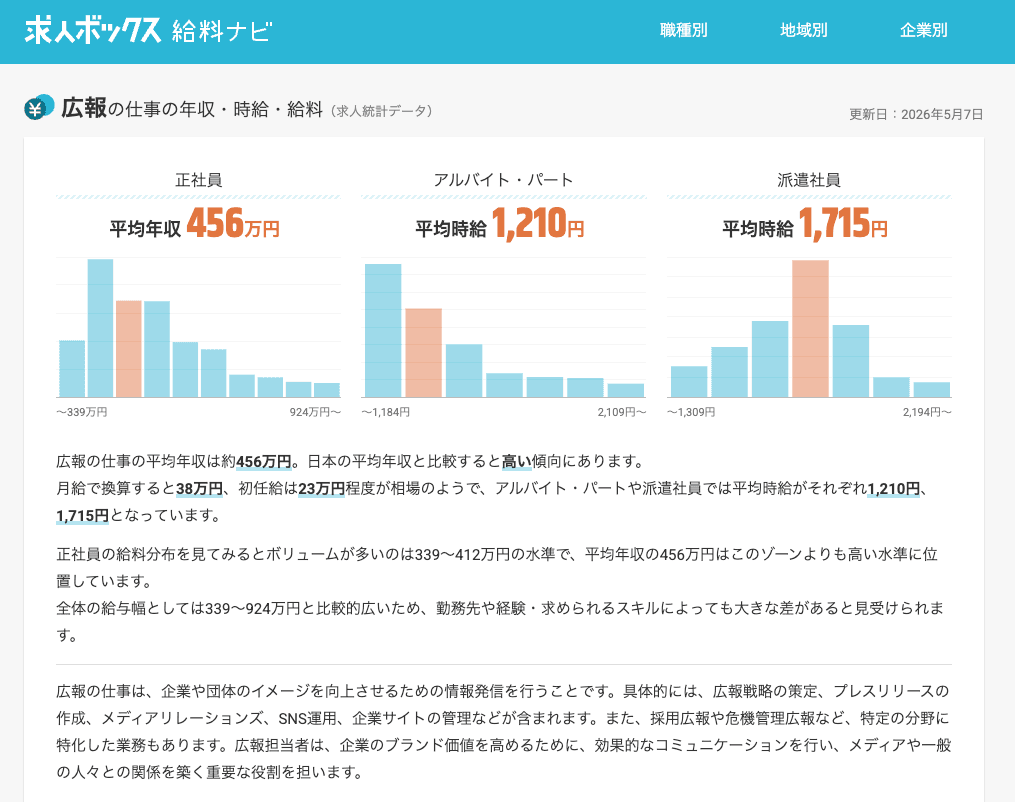Click the underlined 23万円 text
This screenshot has height=802, width=1015.
coord(321,489)
